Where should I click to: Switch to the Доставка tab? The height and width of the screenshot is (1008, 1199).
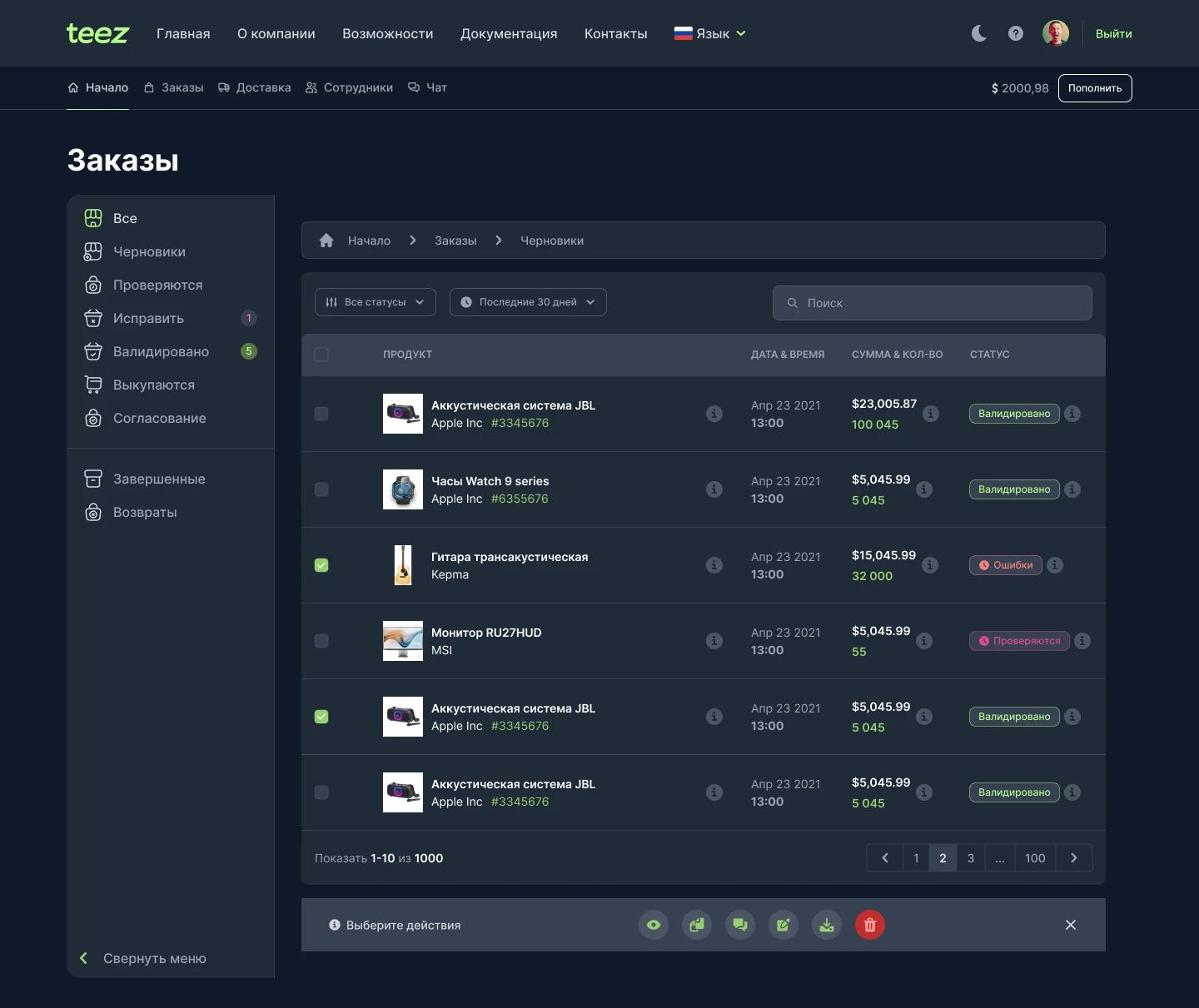click(255, 87)
